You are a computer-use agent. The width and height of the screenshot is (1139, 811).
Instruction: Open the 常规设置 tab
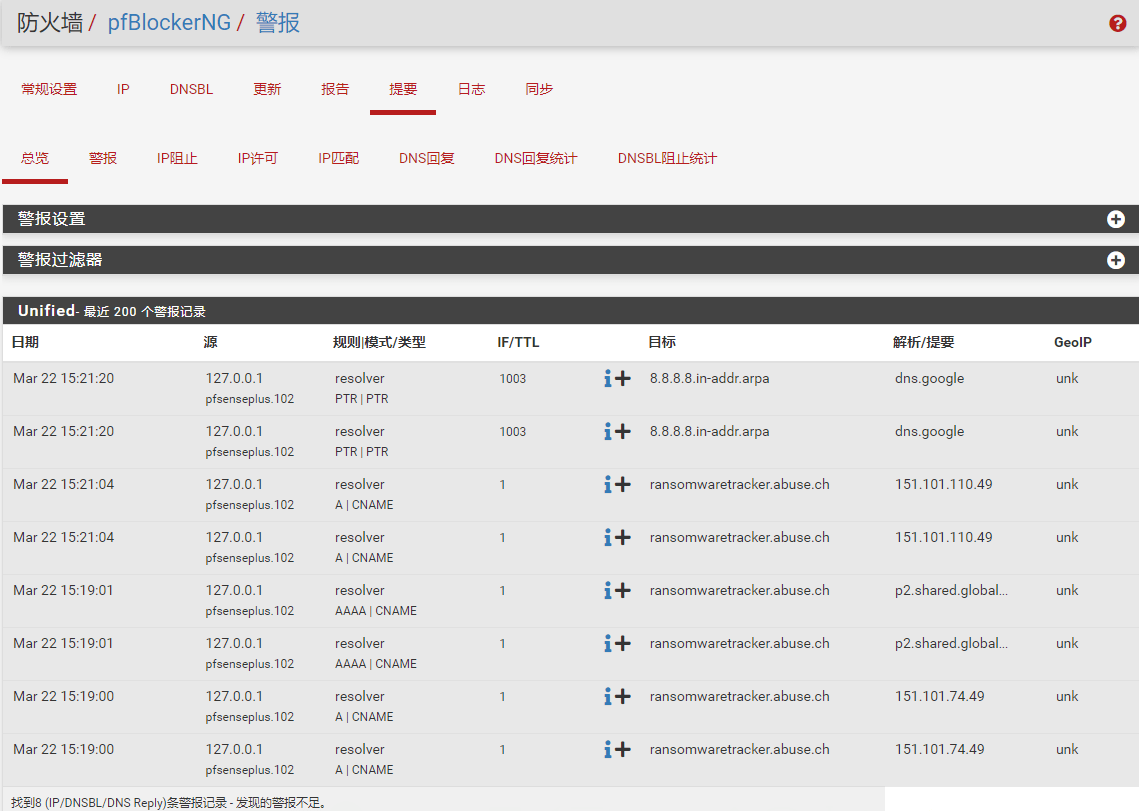49,89
